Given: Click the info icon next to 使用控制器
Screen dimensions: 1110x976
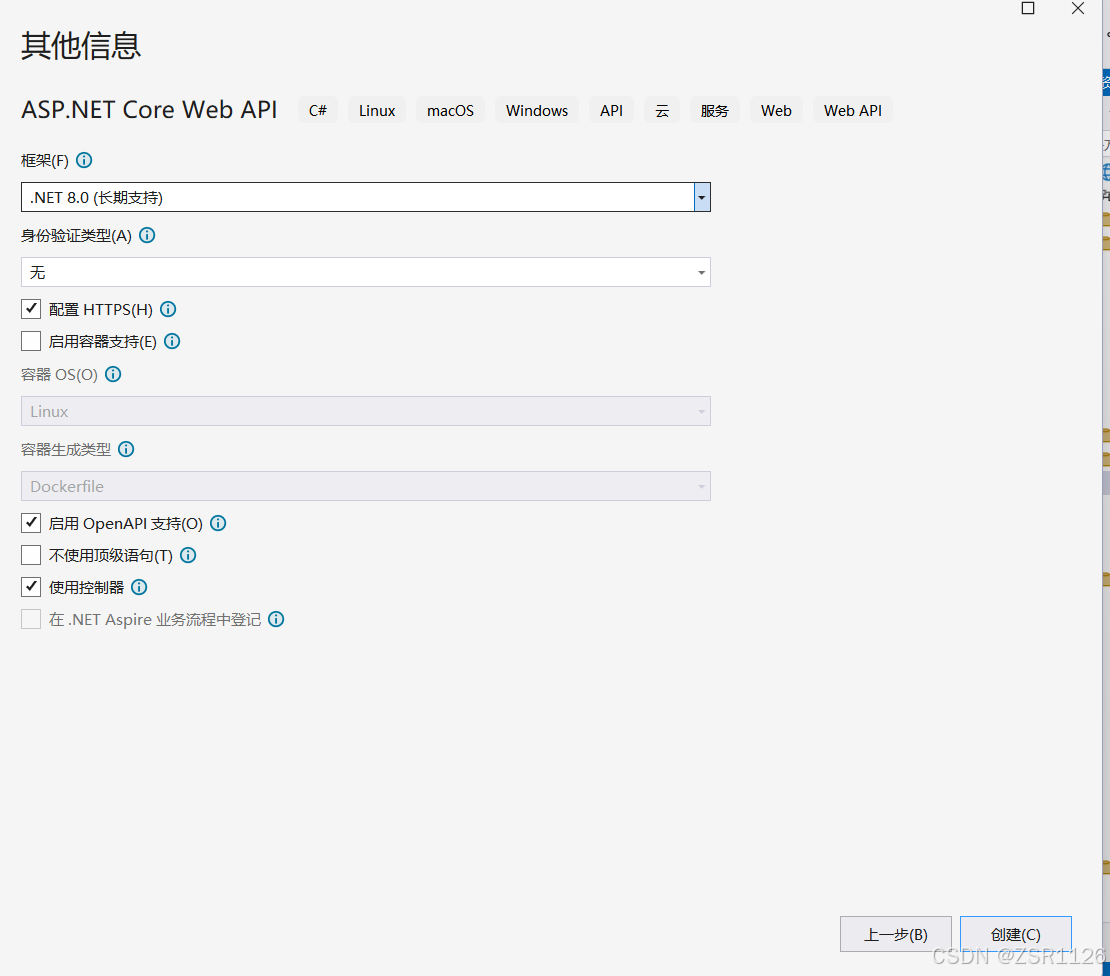Looking at the screenshot, I should pyautogui.click(x=139, y=587).
